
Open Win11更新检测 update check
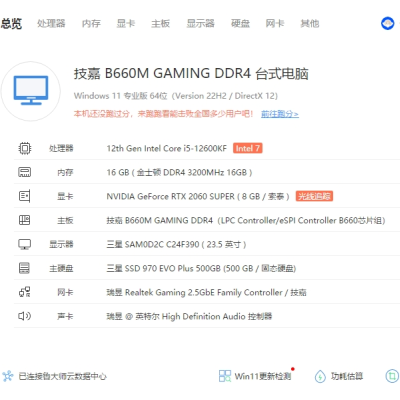[263, 376]
